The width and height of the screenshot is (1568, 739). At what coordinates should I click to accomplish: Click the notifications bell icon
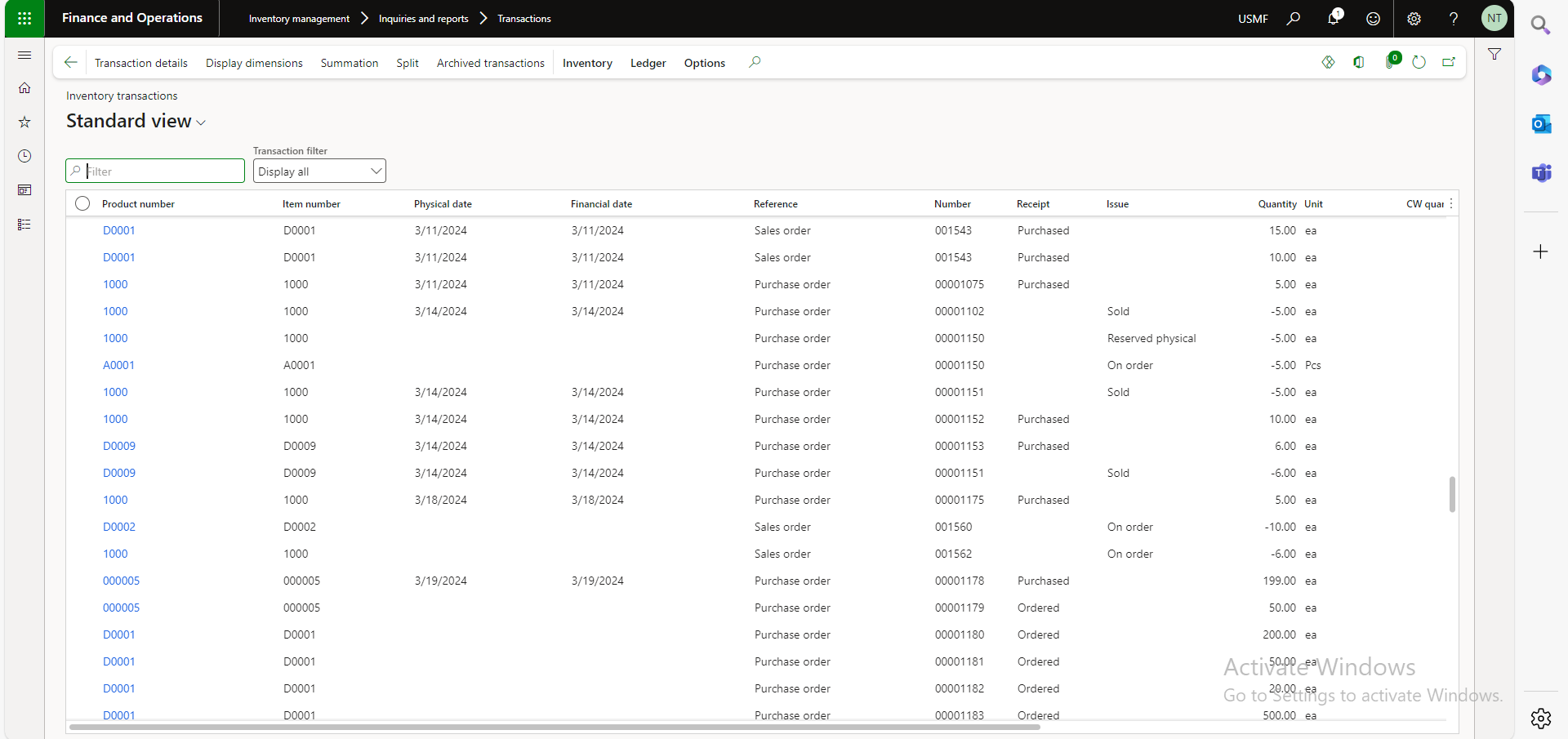[x=1333, y=18]
